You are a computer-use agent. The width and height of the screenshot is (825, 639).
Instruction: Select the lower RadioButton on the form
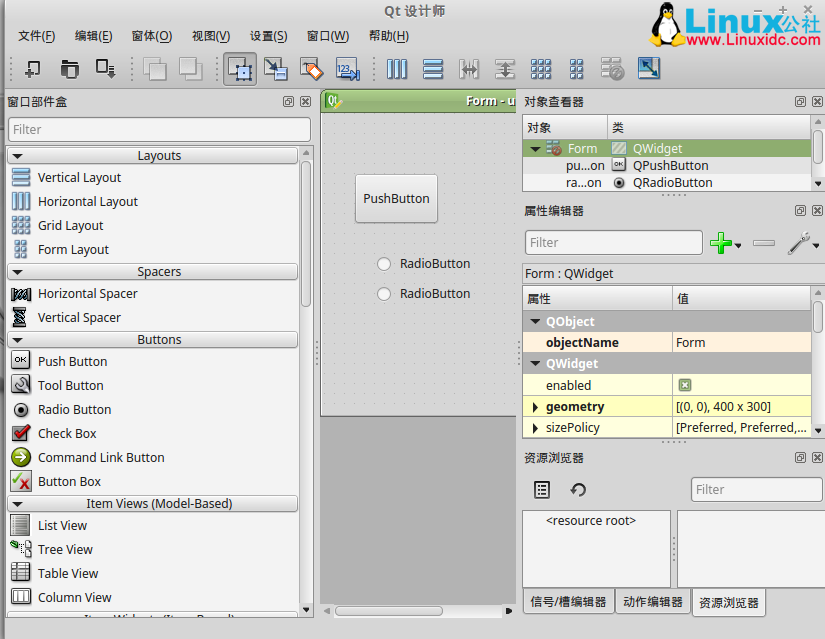tap(424, 294)
